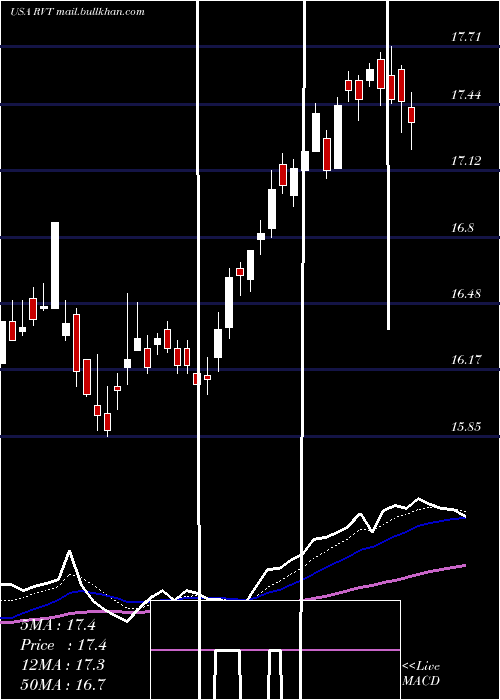Click the 16.48 price axis label

pyautogui.click(x=466, y=294)
